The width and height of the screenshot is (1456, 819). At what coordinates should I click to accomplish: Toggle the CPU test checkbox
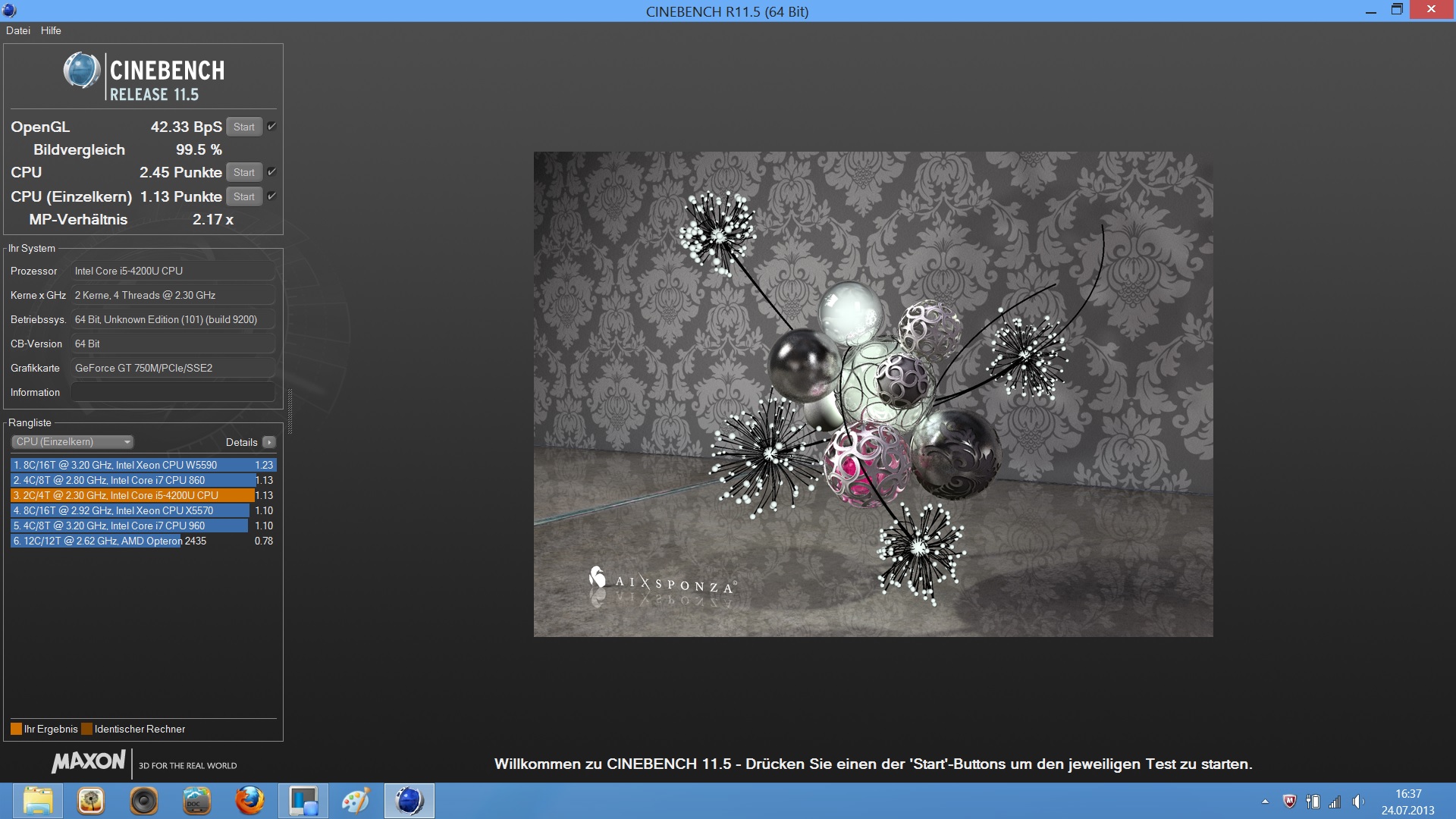[271, 172]
